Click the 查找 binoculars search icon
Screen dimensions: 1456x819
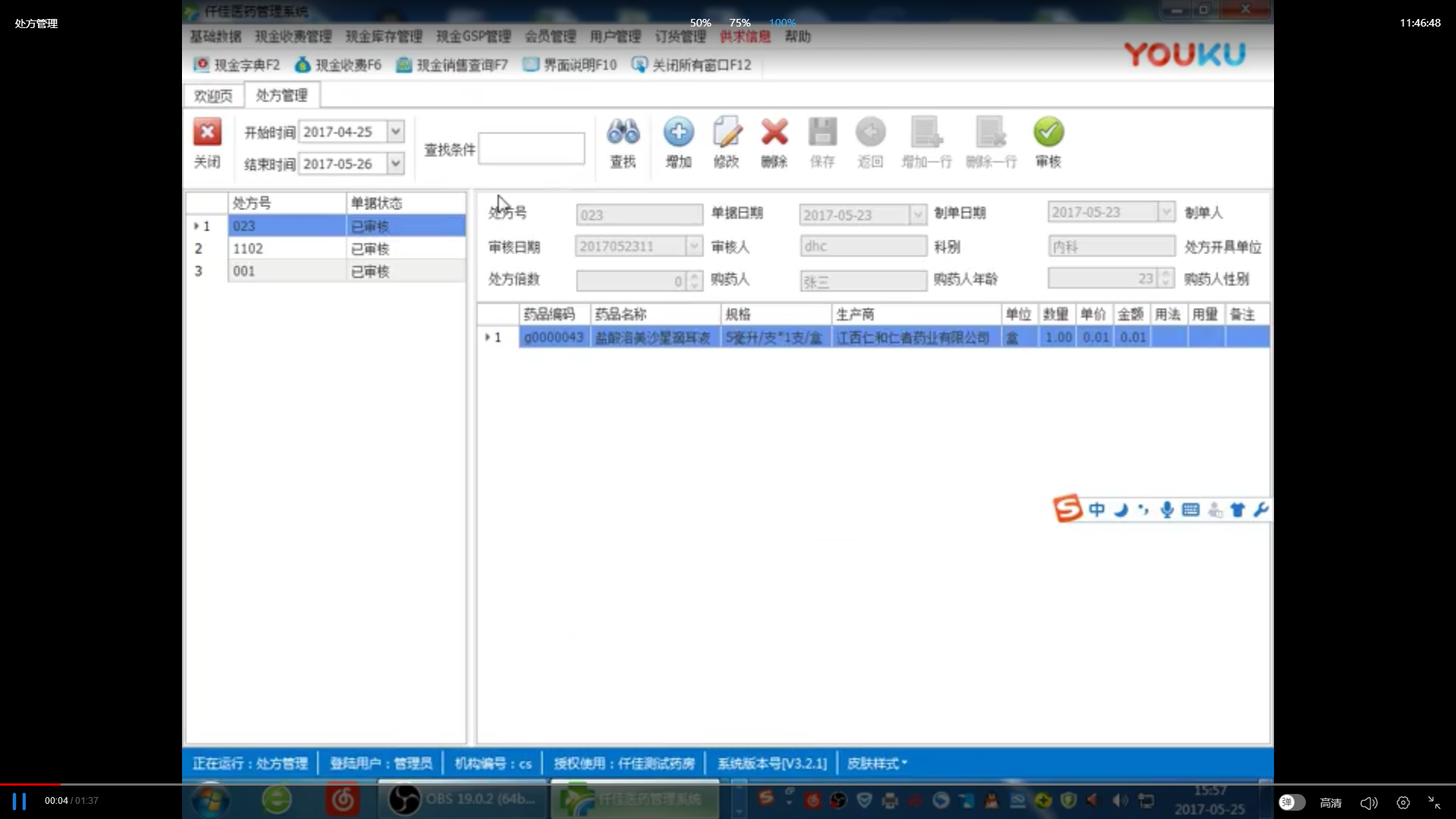pos(623,132)
